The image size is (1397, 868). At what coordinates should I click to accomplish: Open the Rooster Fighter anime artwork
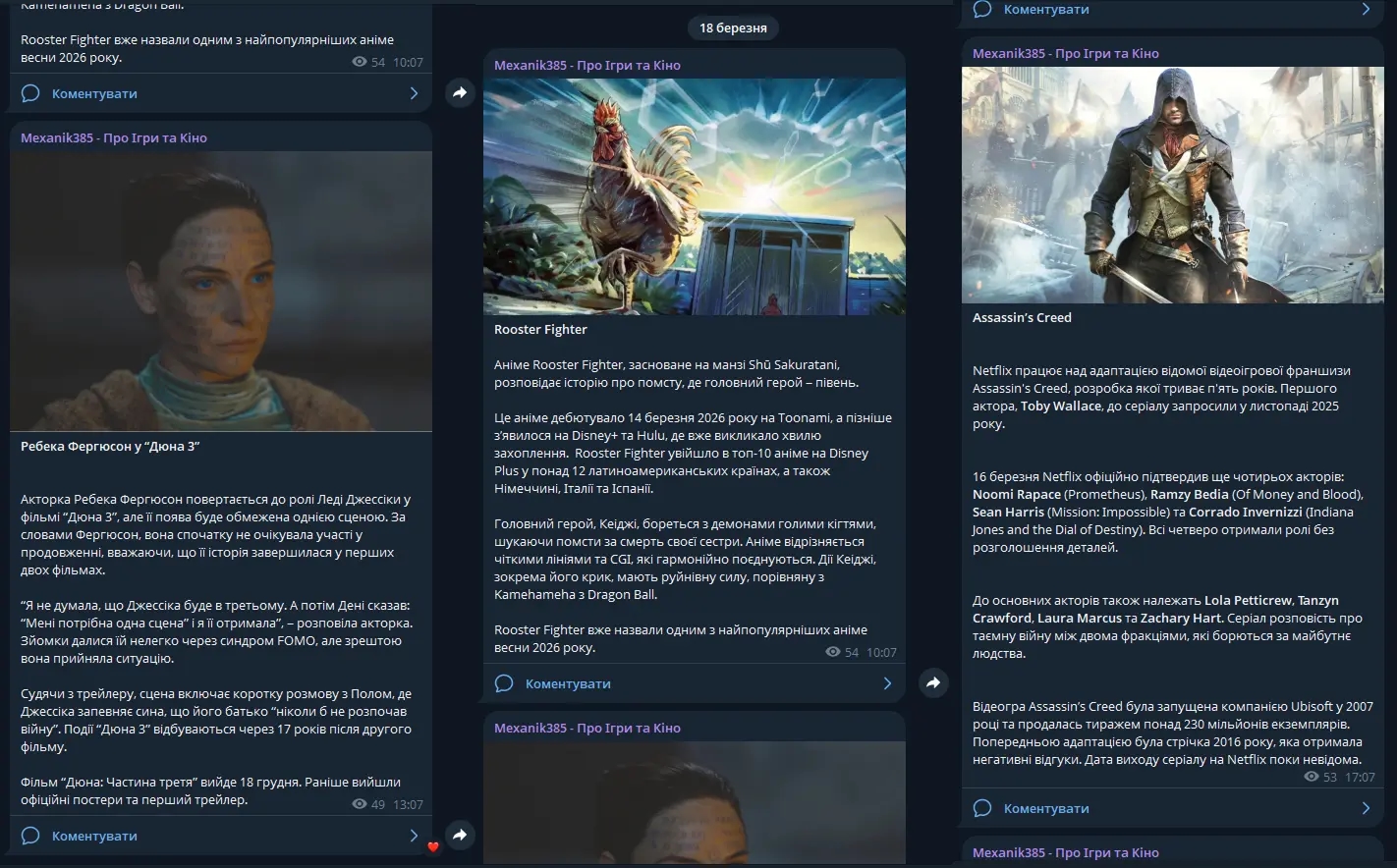[694, 196]
